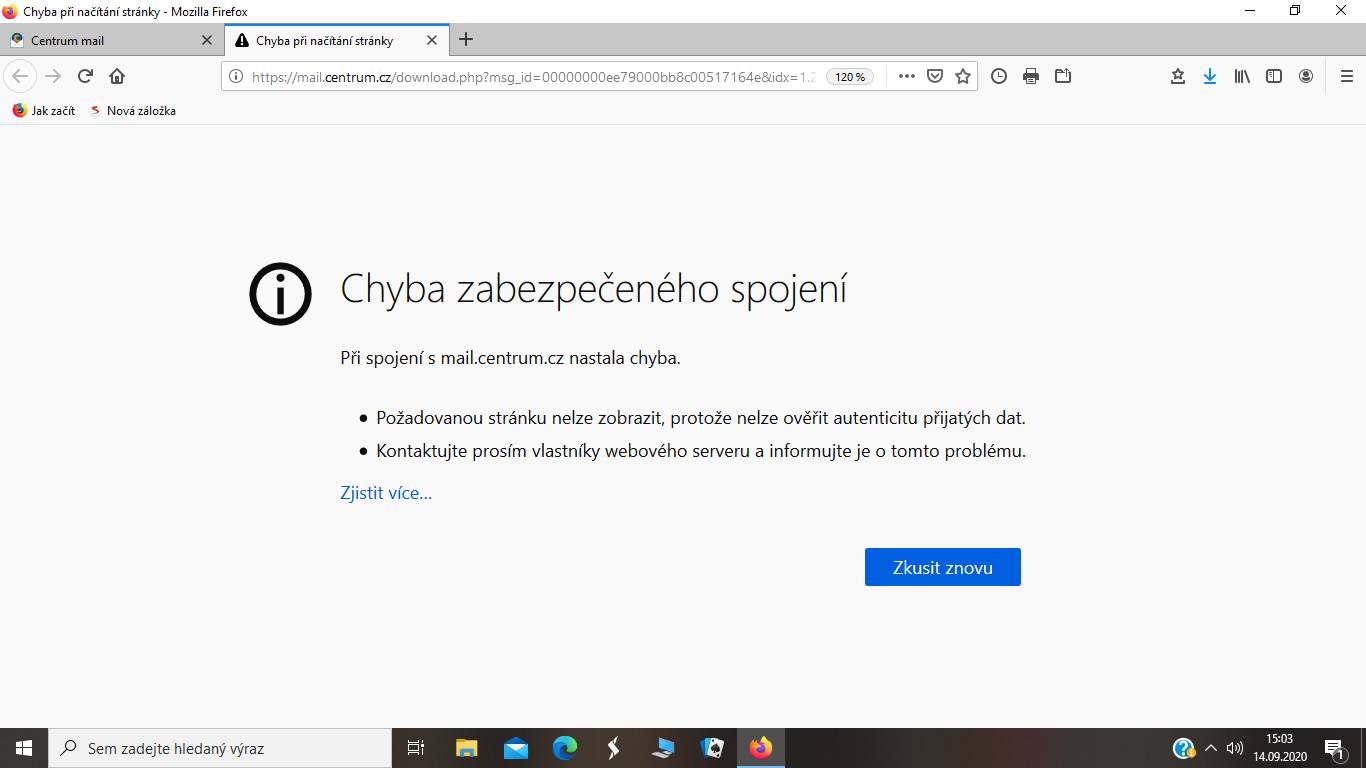This screenshot has height=768, width=1366.
Task: Click the toolbar icon next to the printer
Action: pyautogui.click(x=1063, y=76)
